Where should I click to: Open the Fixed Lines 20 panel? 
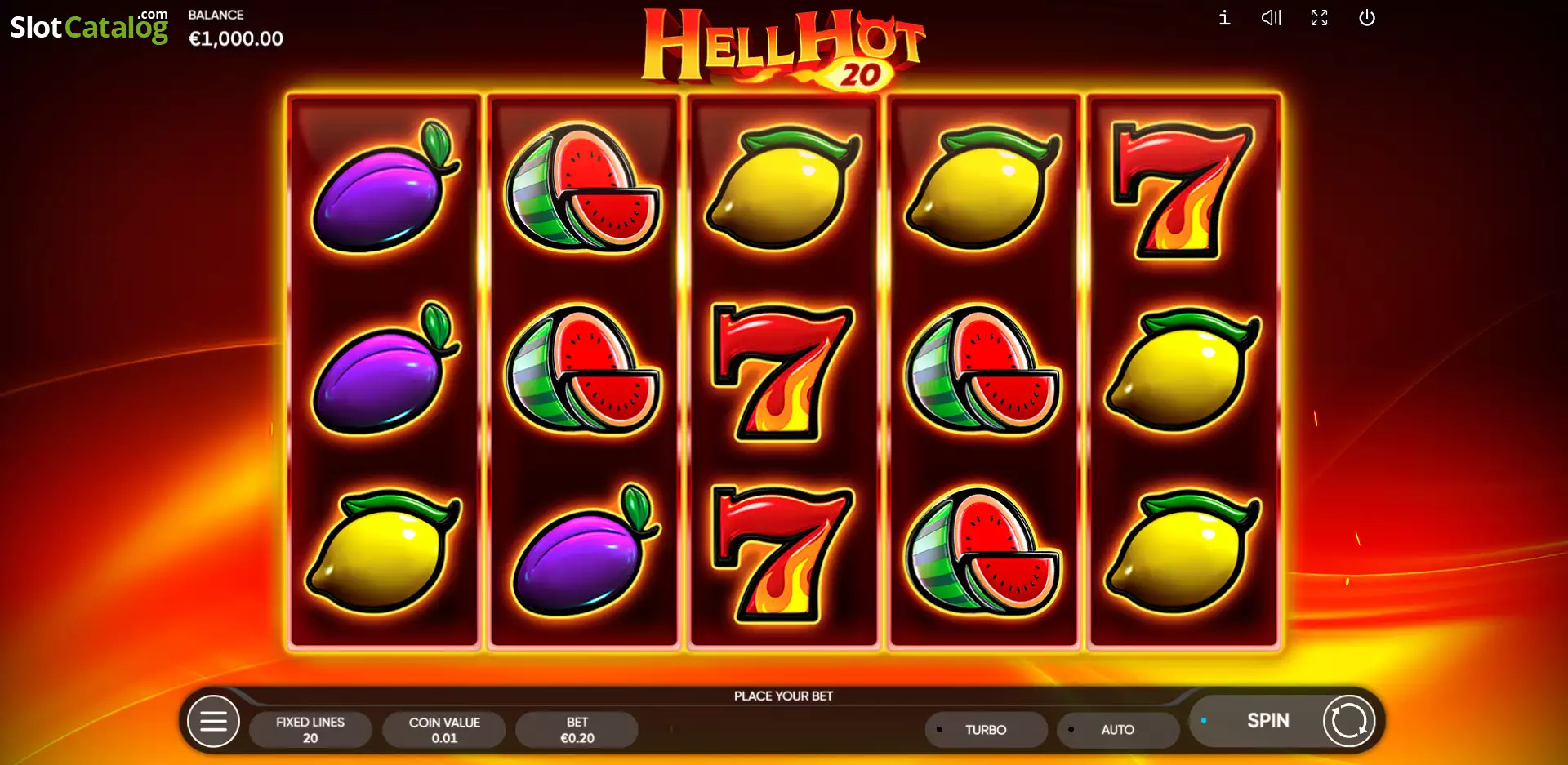(x=310, y=729)
